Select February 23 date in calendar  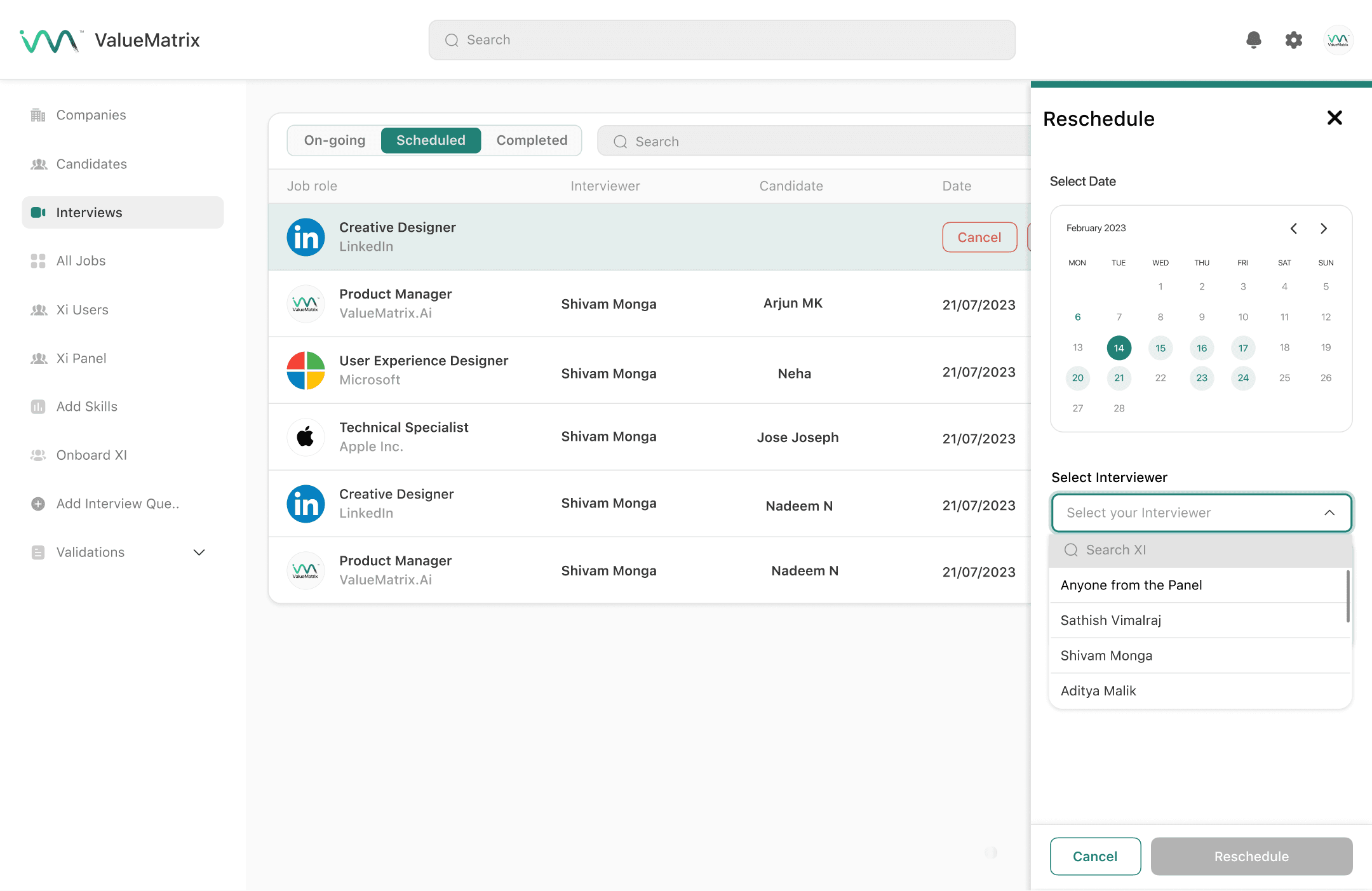[x=1201, y=378]
